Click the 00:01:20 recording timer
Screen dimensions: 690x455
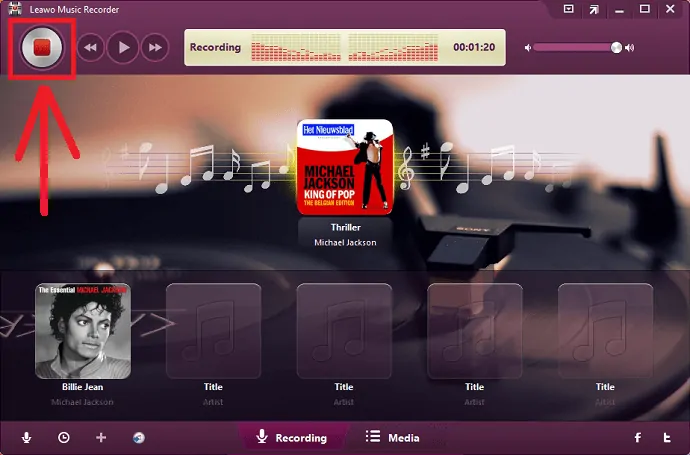[474, 47]
